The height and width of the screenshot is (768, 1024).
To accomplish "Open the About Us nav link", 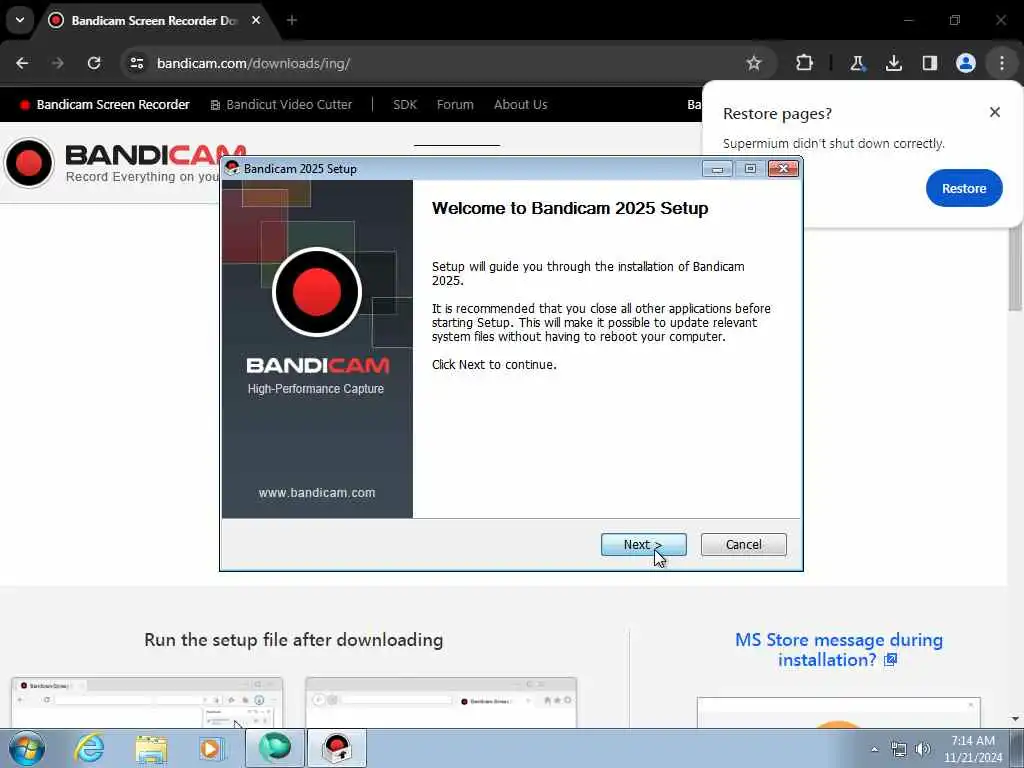I will pyautogui.click(x=520, y=104).
